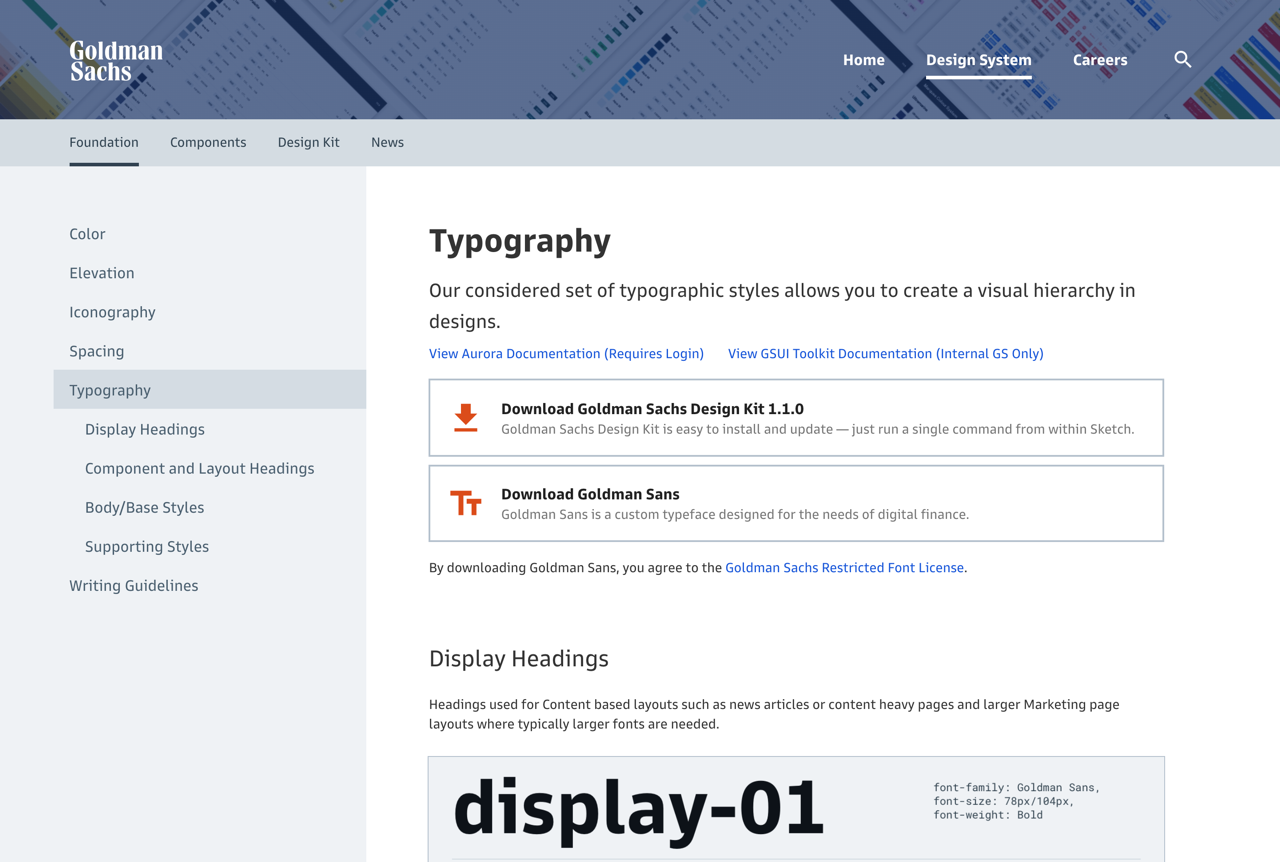Jump to Component and Layout Headings

pyautogui.click(x=200, y=468)
